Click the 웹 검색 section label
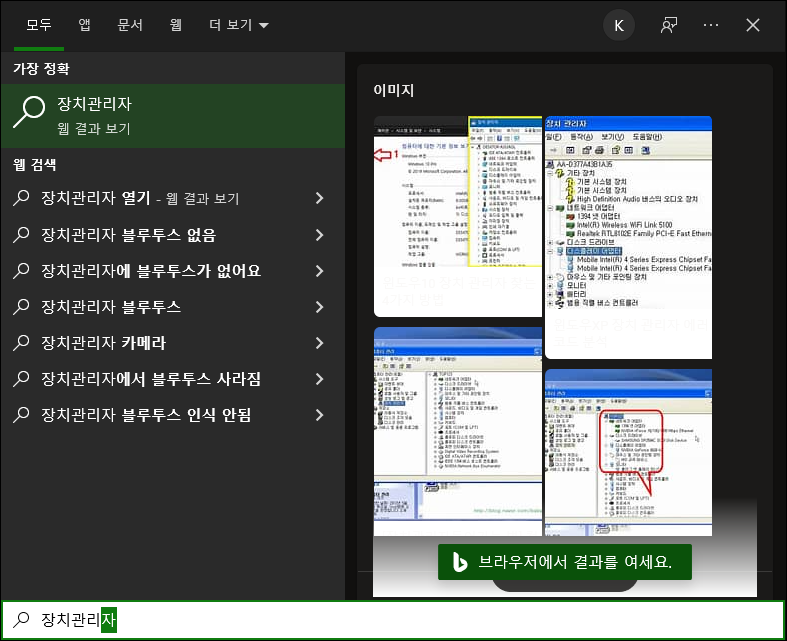 coord(35,165)
